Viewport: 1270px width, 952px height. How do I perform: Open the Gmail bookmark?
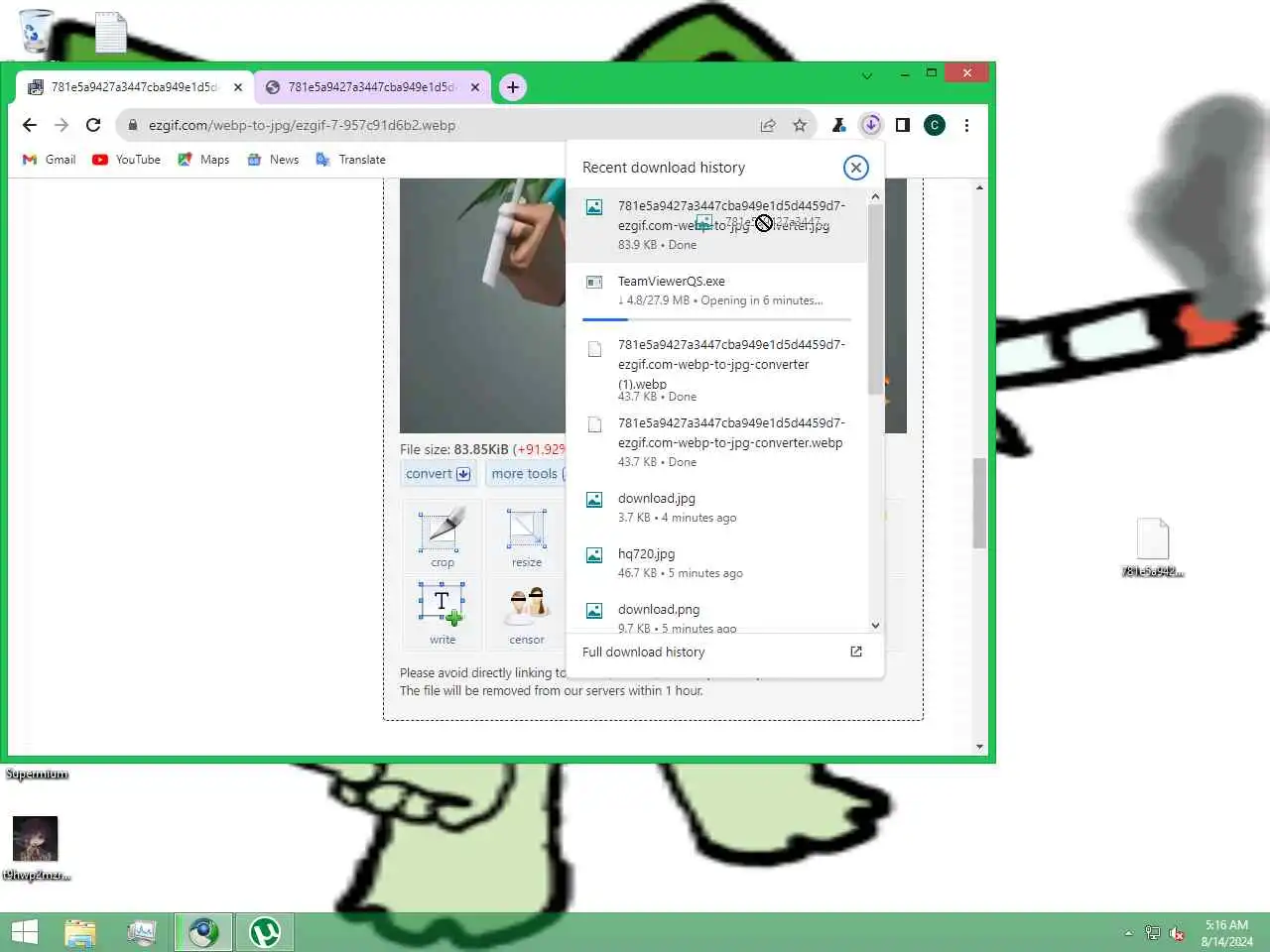tap(50, 160)
